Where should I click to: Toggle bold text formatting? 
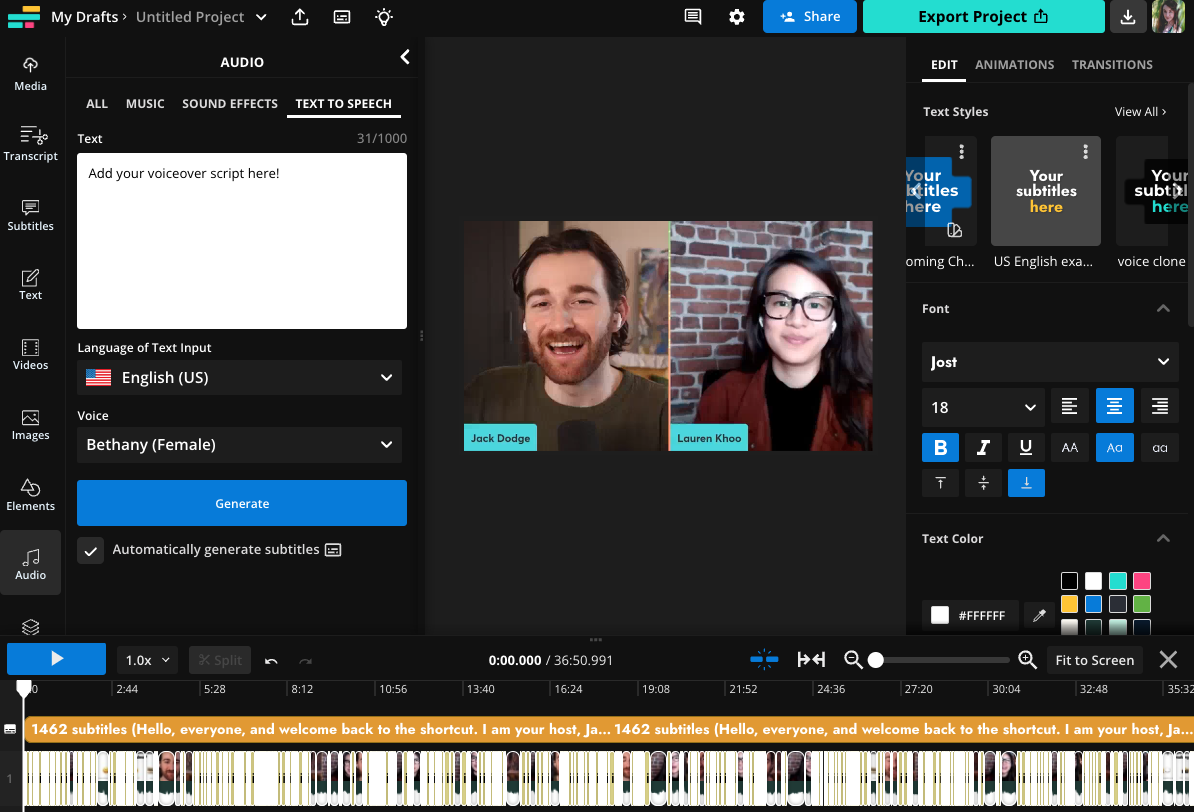[x=940, y=448]
